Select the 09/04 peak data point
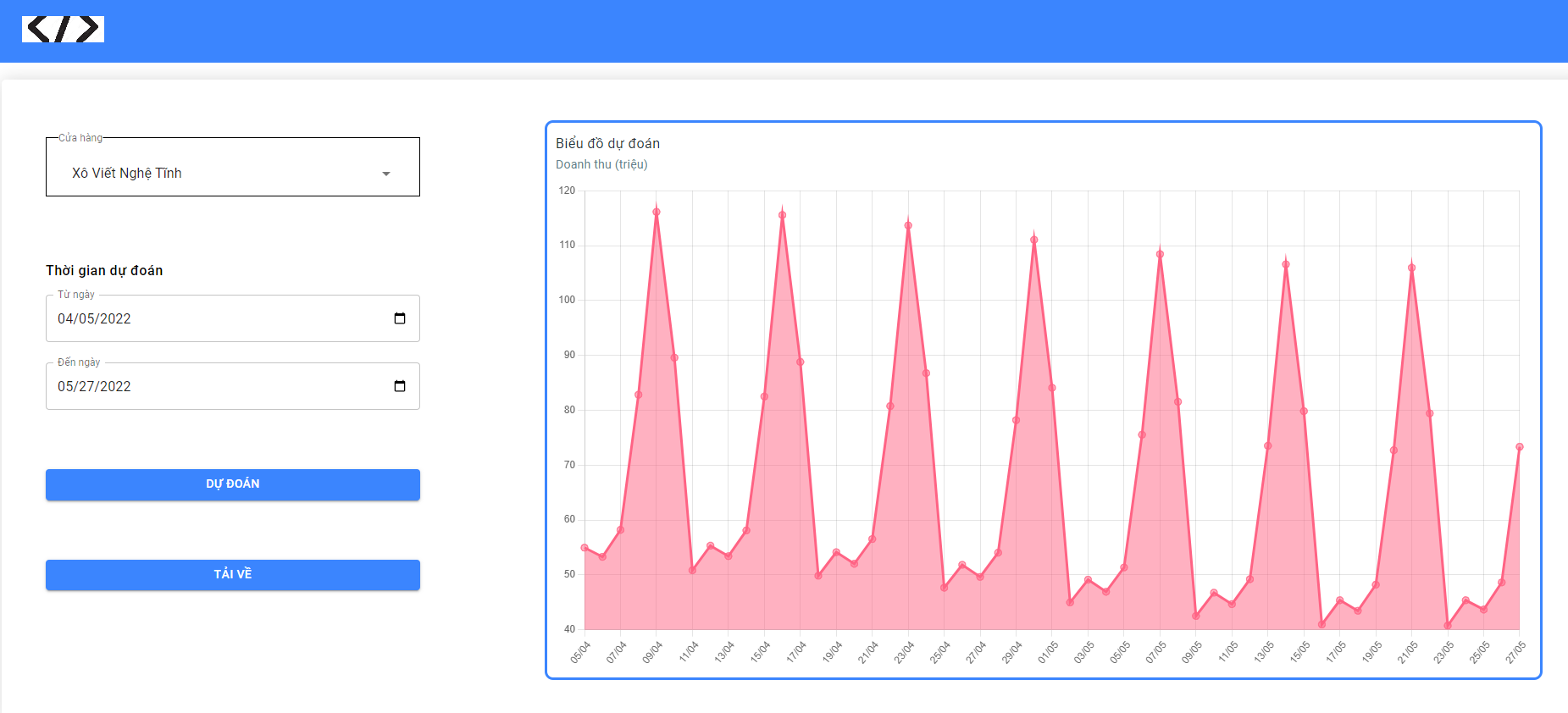This screenshot has width=1568, height=713. [x=657, y=212]
